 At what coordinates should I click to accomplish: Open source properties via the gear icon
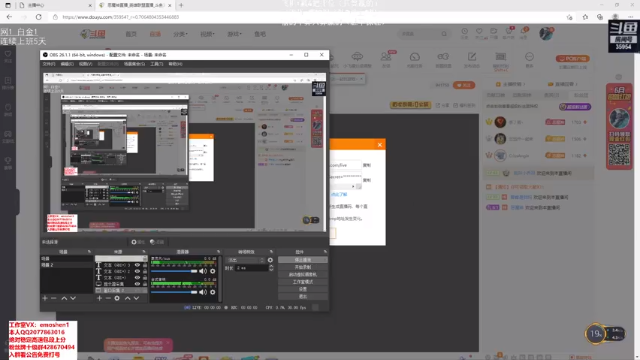[x=117, y=298]
